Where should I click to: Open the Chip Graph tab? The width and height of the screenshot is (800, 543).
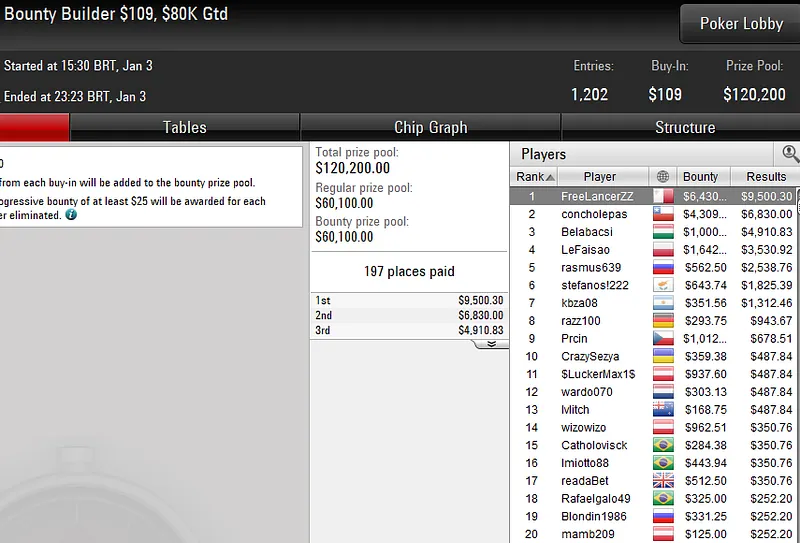coord(431,127)
